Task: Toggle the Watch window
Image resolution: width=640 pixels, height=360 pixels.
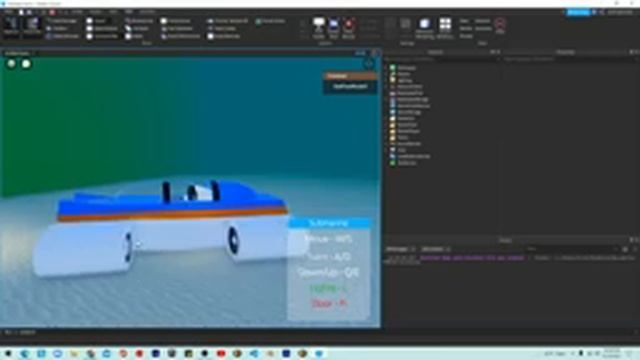Action: point(134,36)
